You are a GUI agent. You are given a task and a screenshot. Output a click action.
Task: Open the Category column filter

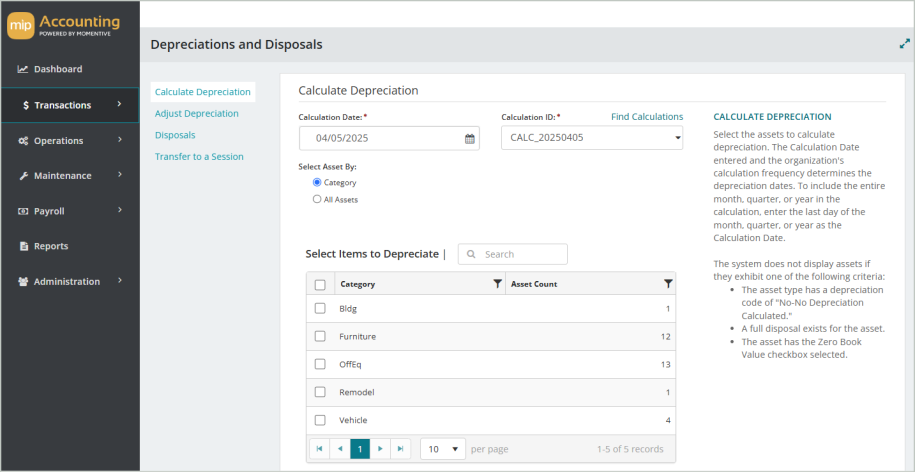pos(497,284)
